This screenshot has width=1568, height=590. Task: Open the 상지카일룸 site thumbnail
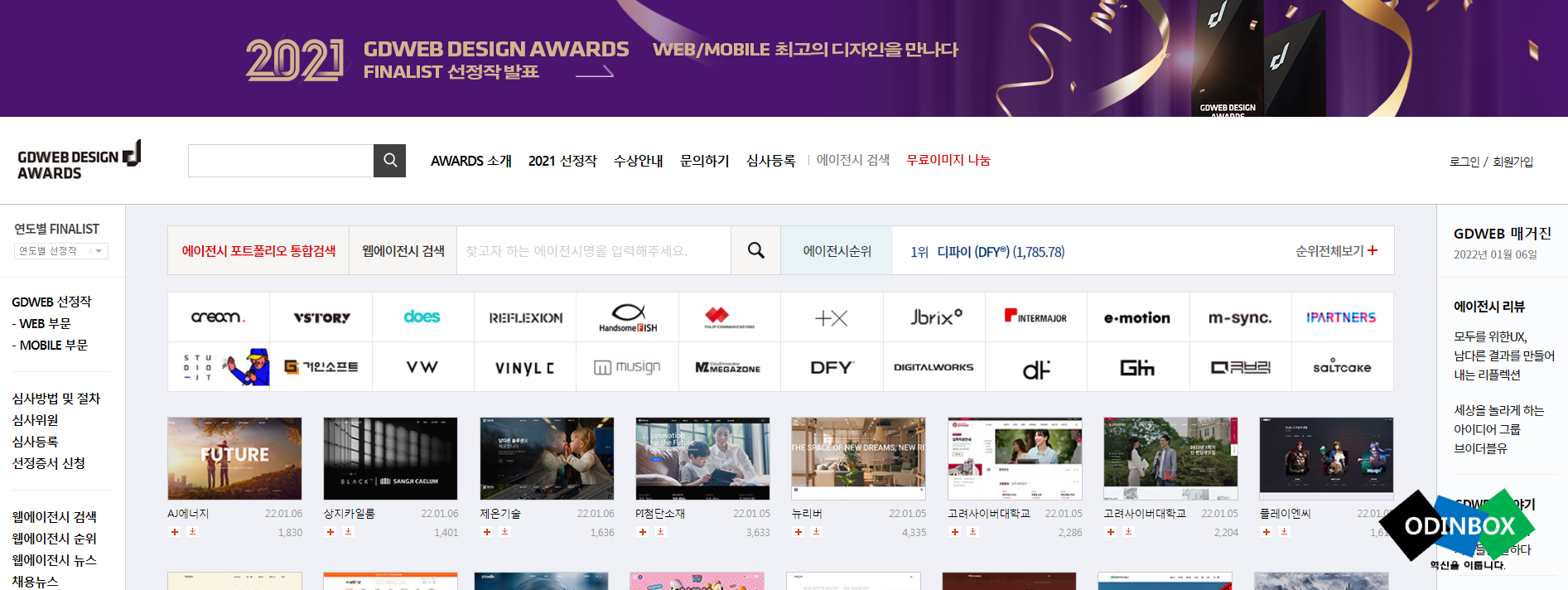pos(390,458)
